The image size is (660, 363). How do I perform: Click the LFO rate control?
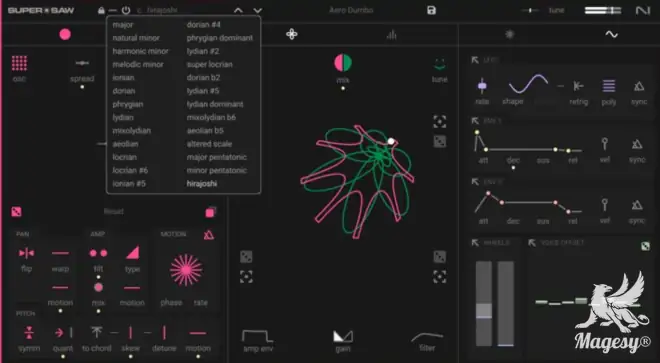point(482,86)
